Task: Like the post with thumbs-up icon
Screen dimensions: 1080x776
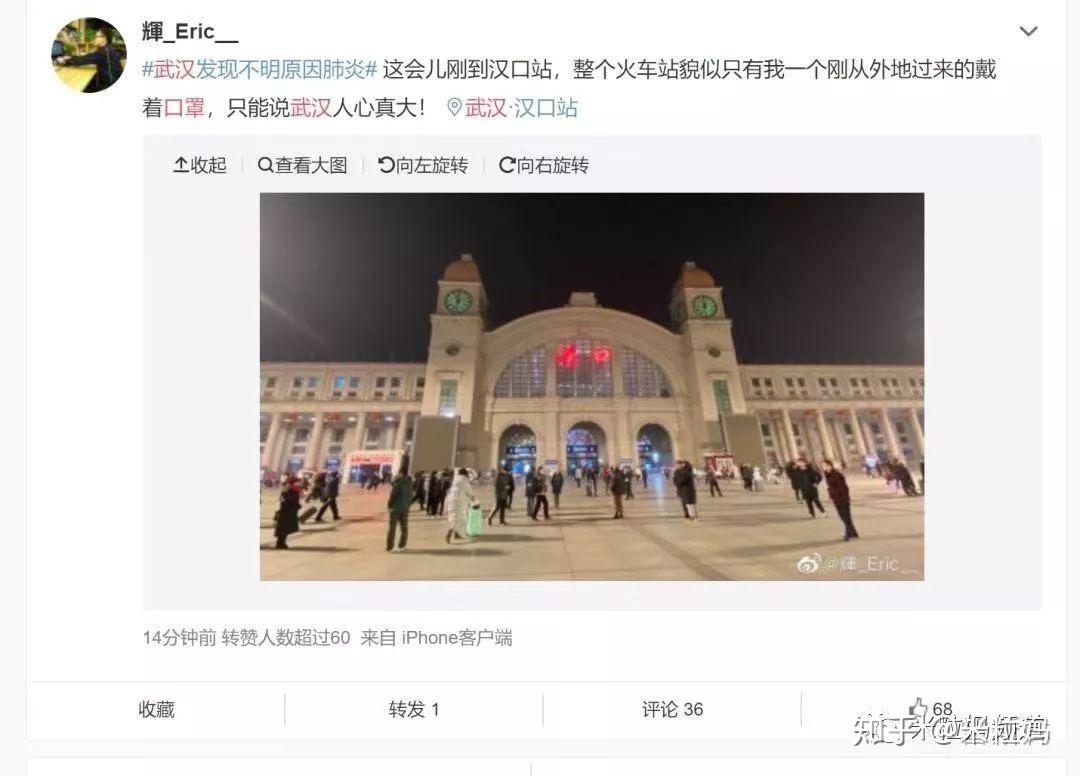Action: 918,708
